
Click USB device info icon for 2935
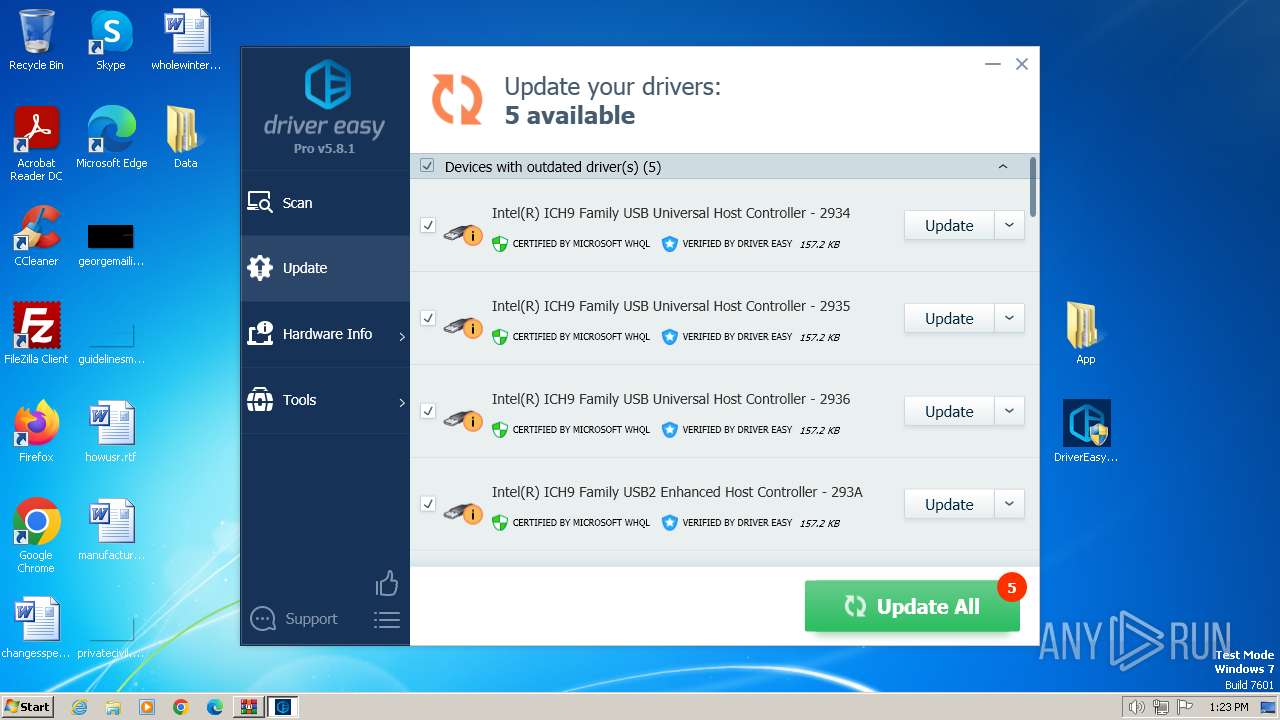click(x=463, y=328)
